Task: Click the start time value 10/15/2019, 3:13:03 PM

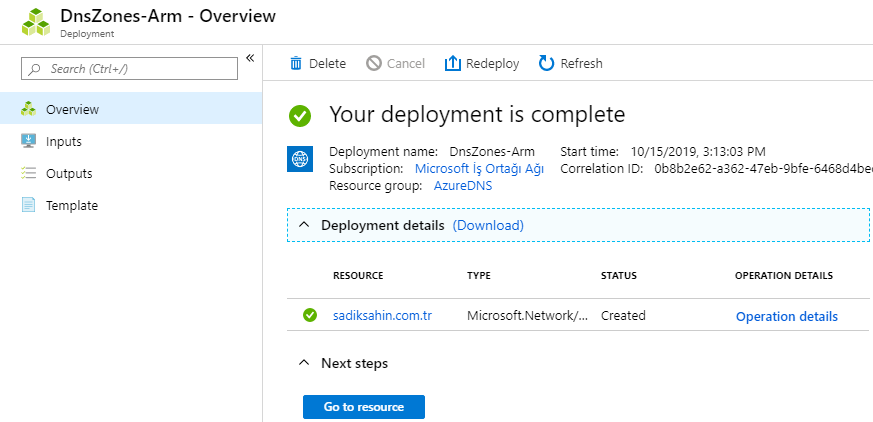Action: pos(698,151)
